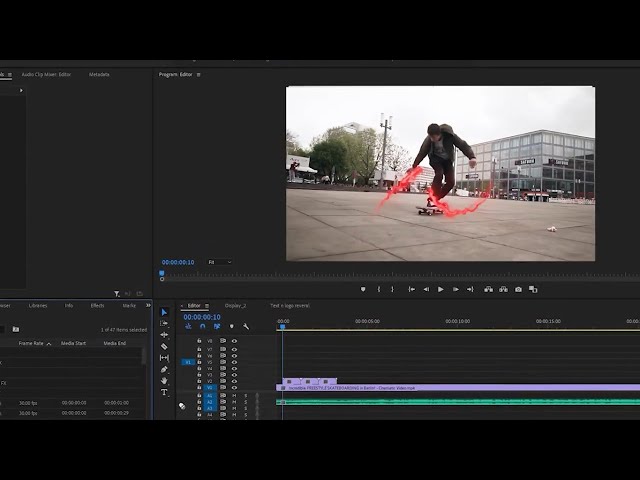Toggle V2 track visibility eye
The image size is (640, 480).
click(234, 381)
